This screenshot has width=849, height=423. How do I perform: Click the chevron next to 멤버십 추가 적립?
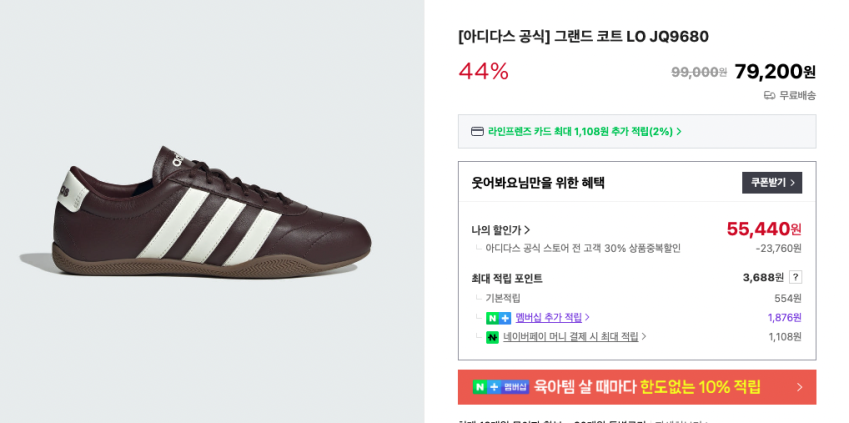[587, 318]
